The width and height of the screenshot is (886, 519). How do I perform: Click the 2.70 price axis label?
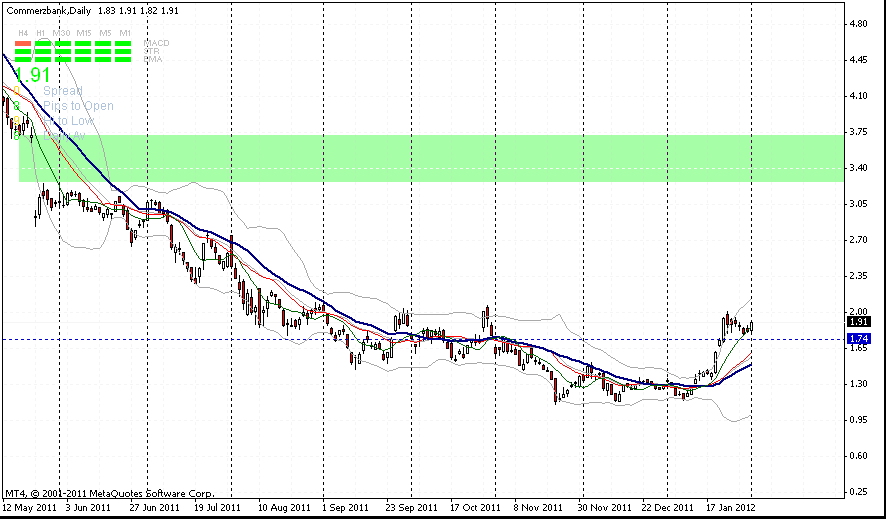(858, 240)
